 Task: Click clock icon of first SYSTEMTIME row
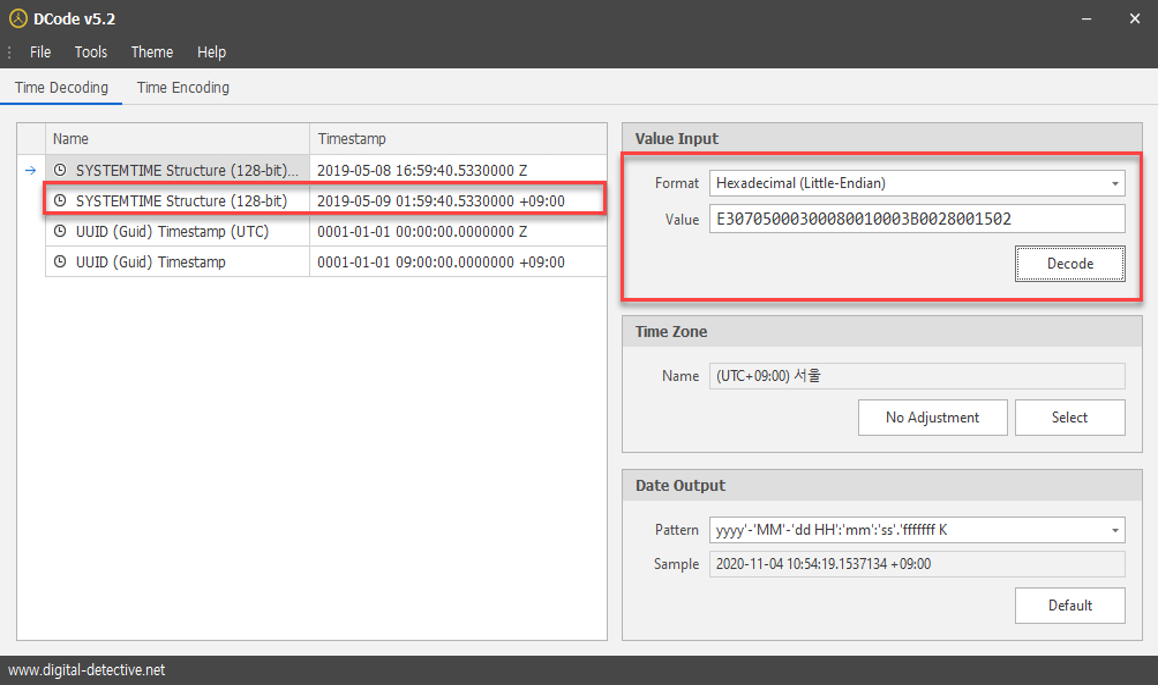[x=61, y=170]
